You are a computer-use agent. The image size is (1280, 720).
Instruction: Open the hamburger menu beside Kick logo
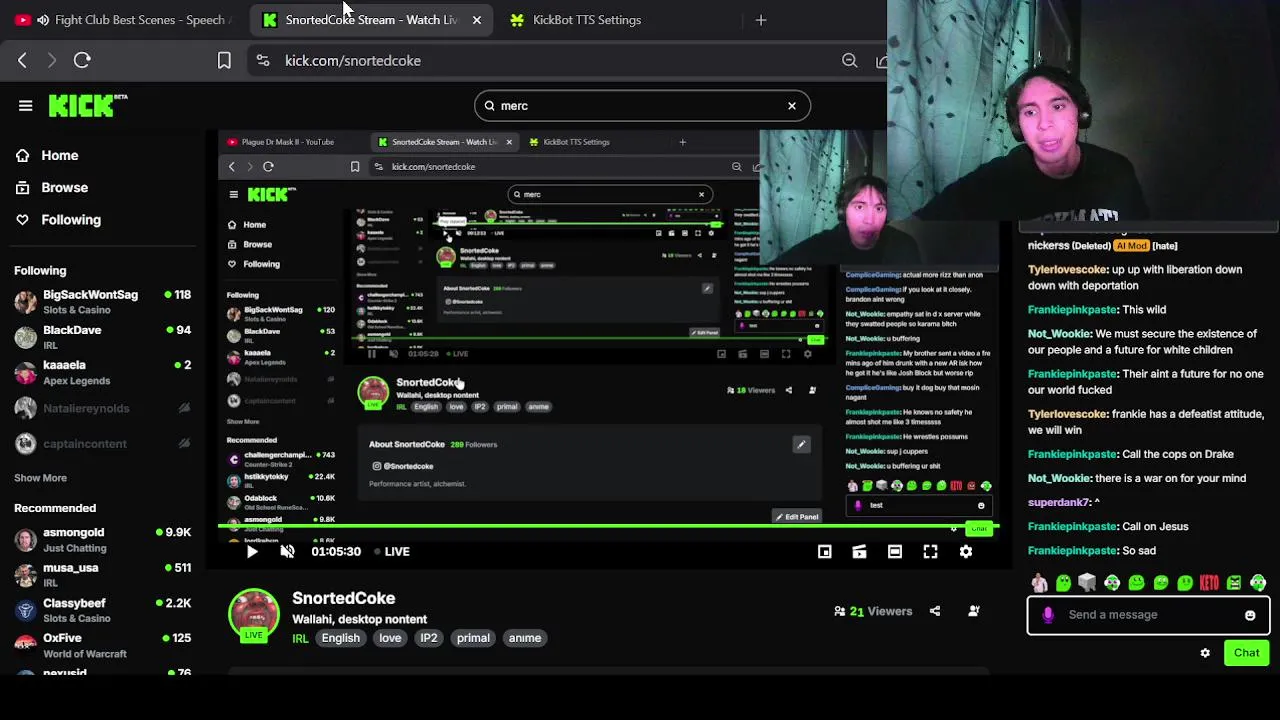click(26, 105)
